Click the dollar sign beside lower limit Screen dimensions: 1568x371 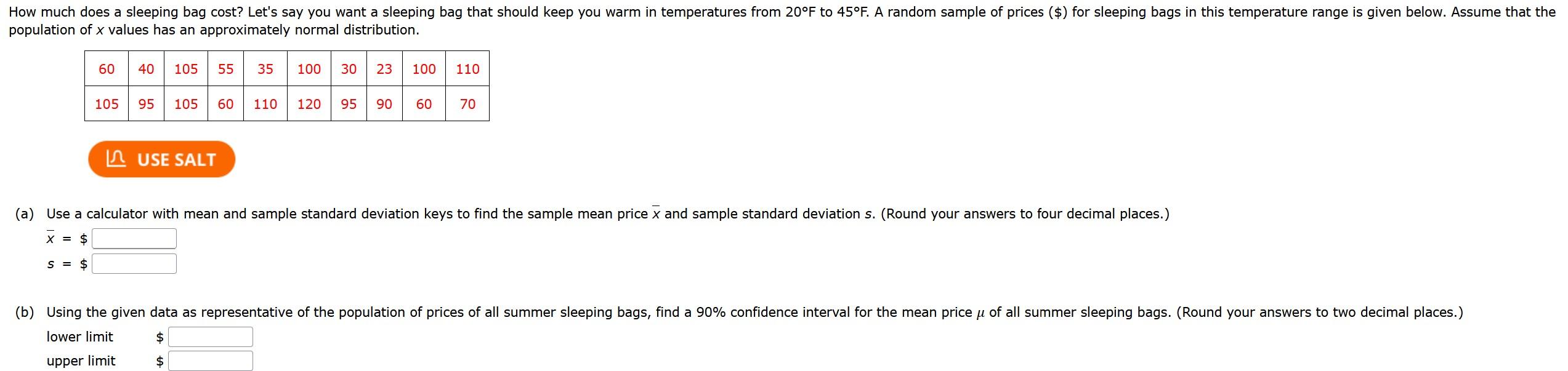coord(159,337)
